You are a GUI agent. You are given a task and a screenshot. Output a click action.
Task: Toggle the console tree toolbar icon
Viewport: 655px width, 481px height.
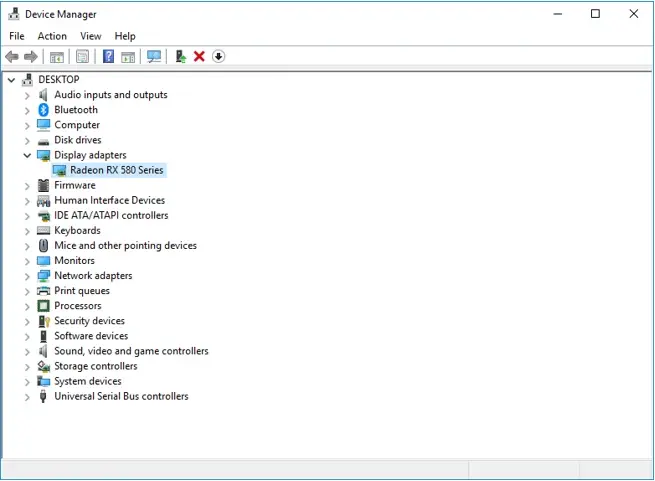(x=57, y=57)
